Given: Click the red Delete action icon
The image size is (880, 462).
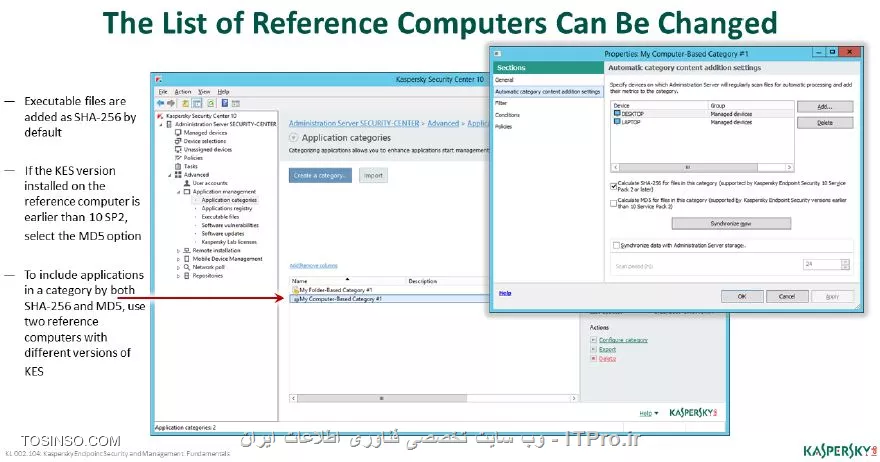Looking at the screenshot, I should click(593, 358).
